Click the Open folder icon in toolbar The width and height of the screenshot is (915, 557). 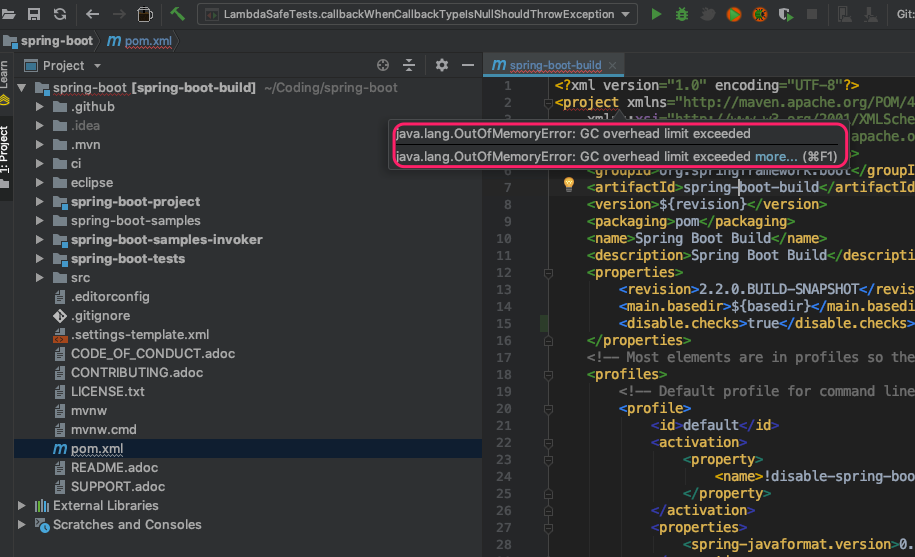pos(8,14)
